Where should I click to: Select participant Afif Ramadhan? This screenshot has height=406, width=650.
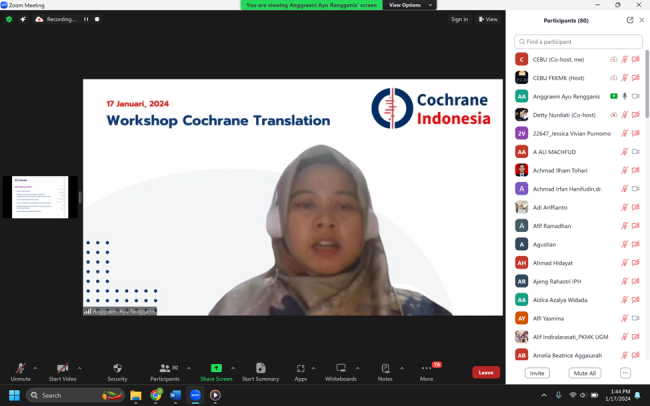[578, 226]
